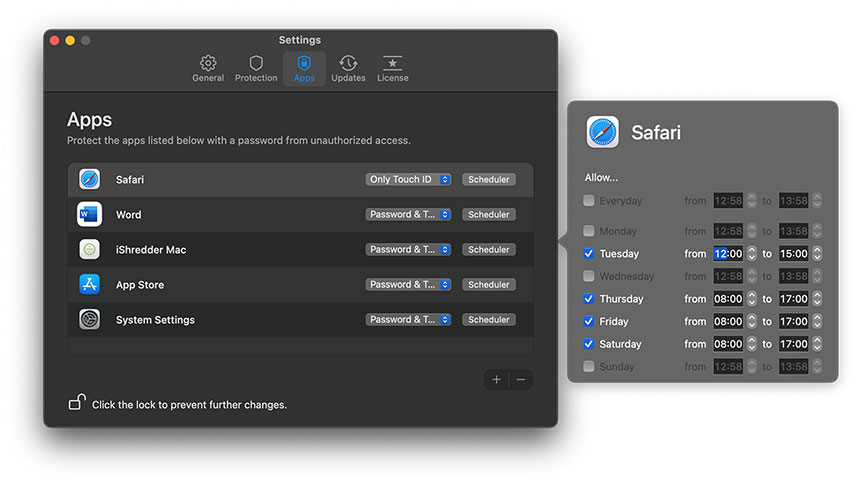Click the Safari app icon in list
866x485 pixels.
pyautogui.click(x=90, y=180)
